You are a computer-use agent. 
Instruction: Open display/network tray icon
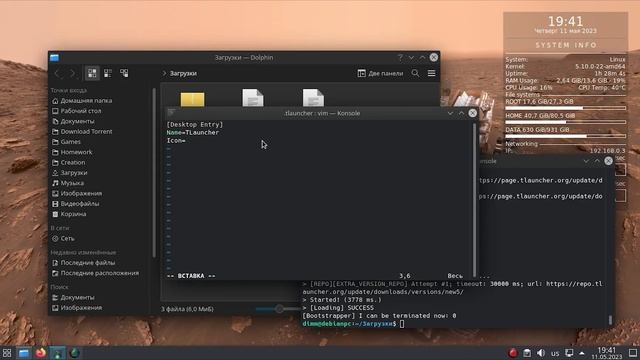[x=569, y=353]
